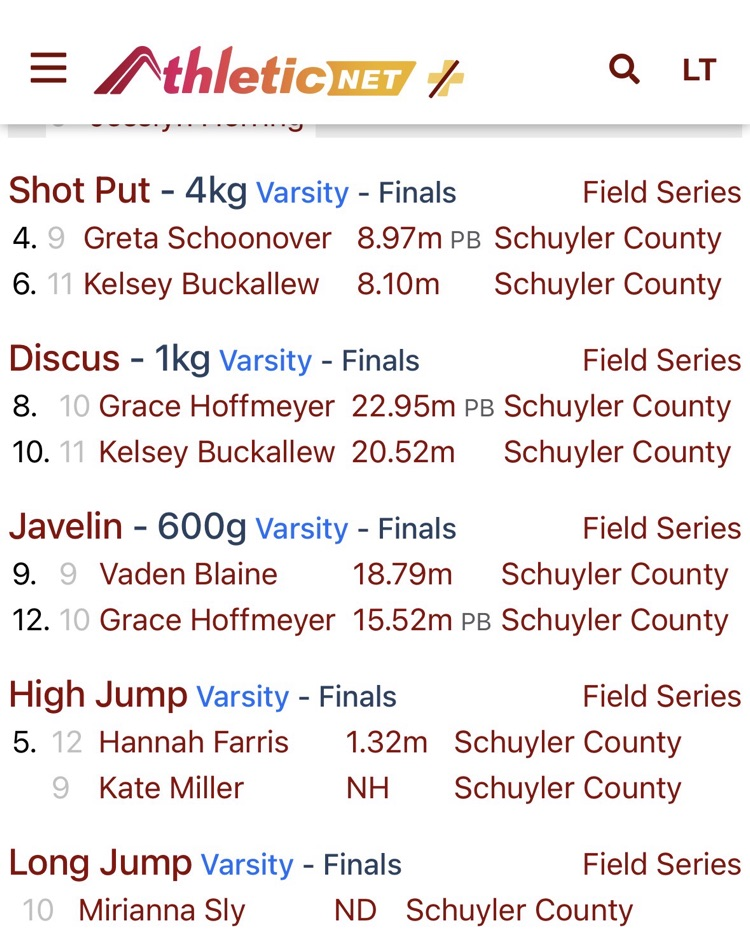
Task: Open Greta Schoonover's athlete profile
Action: coord(207,238)
